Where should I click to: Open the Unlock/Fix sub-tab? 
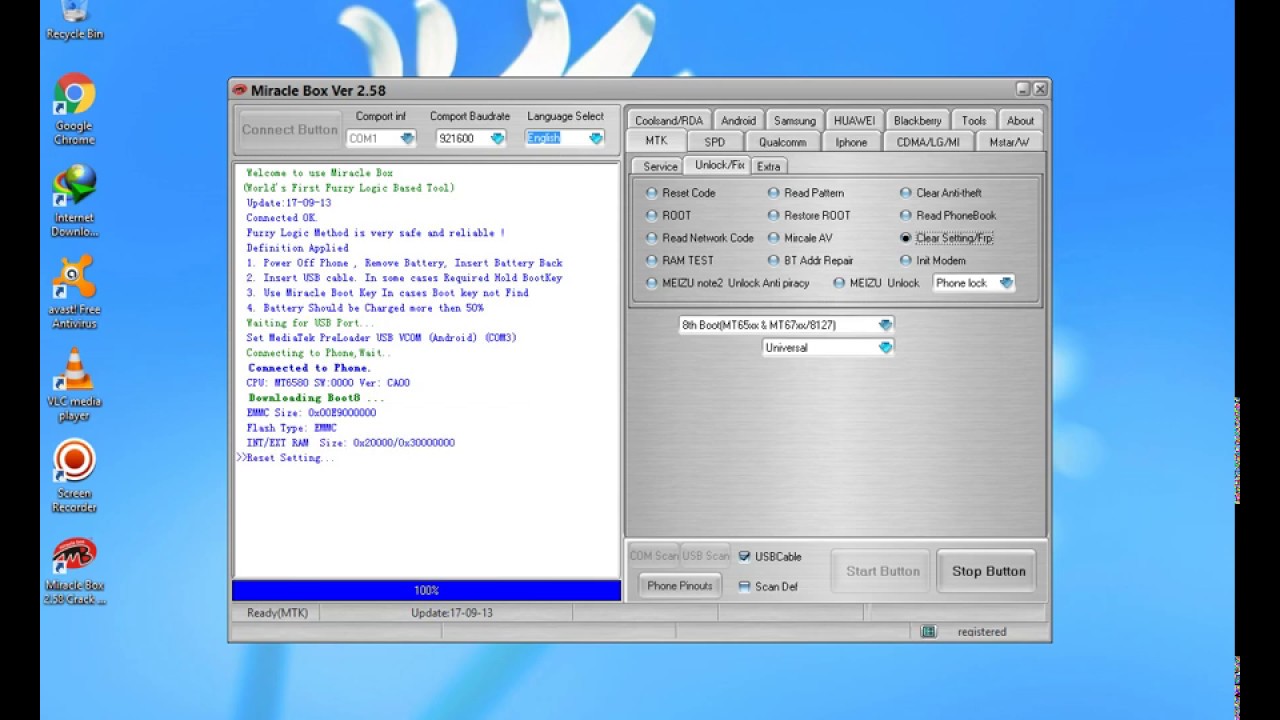click(x=719, y=165)
